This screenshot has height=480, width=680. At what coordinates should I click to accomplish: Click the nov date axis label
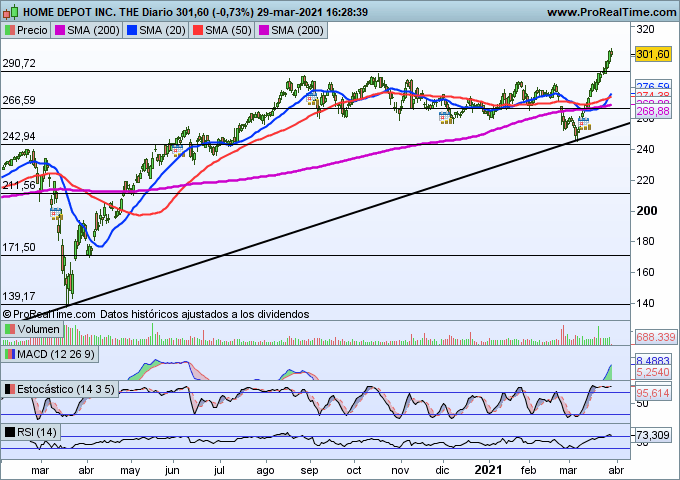tap(400, 470)
